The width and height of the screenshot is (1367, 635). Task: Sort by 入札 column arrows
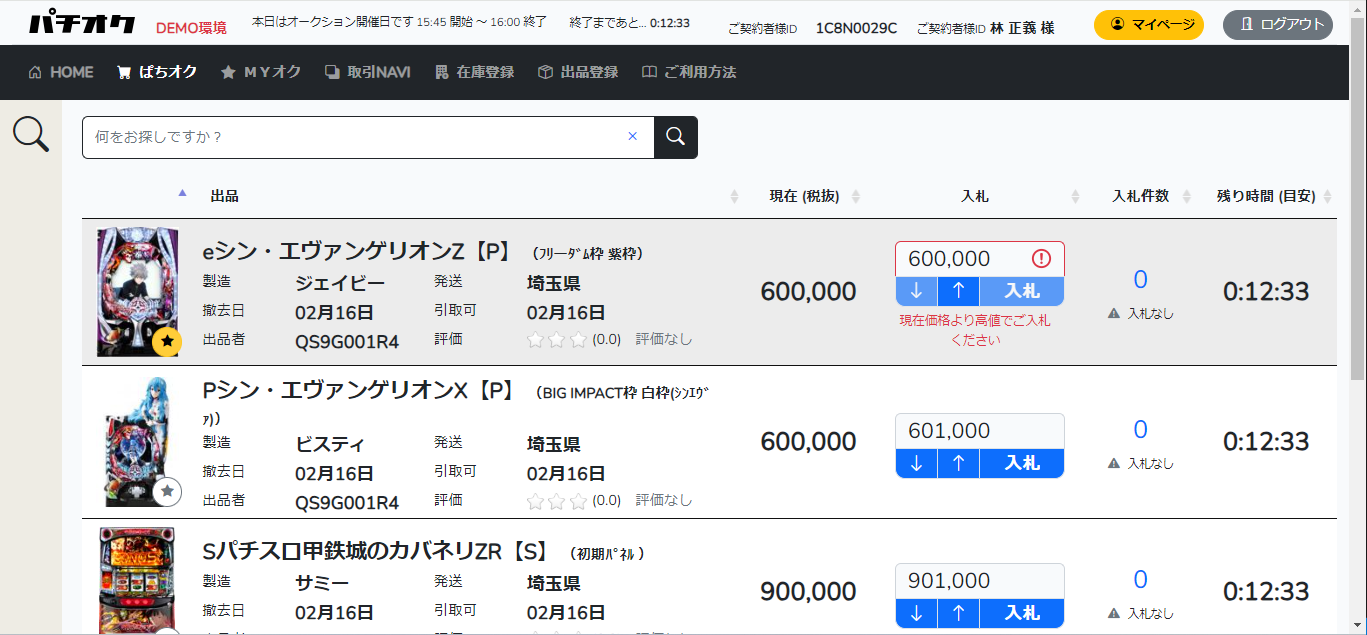point(1076,197)
